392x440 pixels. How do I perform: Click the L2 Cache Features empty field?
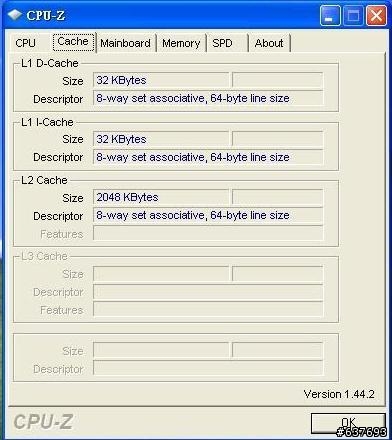click(208, 233)
